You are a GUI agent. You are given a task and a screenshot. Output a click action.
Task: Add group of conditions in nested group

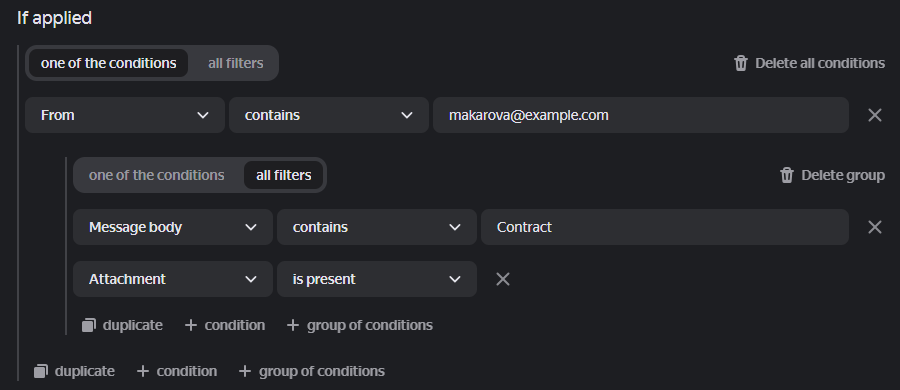point(359,325)
